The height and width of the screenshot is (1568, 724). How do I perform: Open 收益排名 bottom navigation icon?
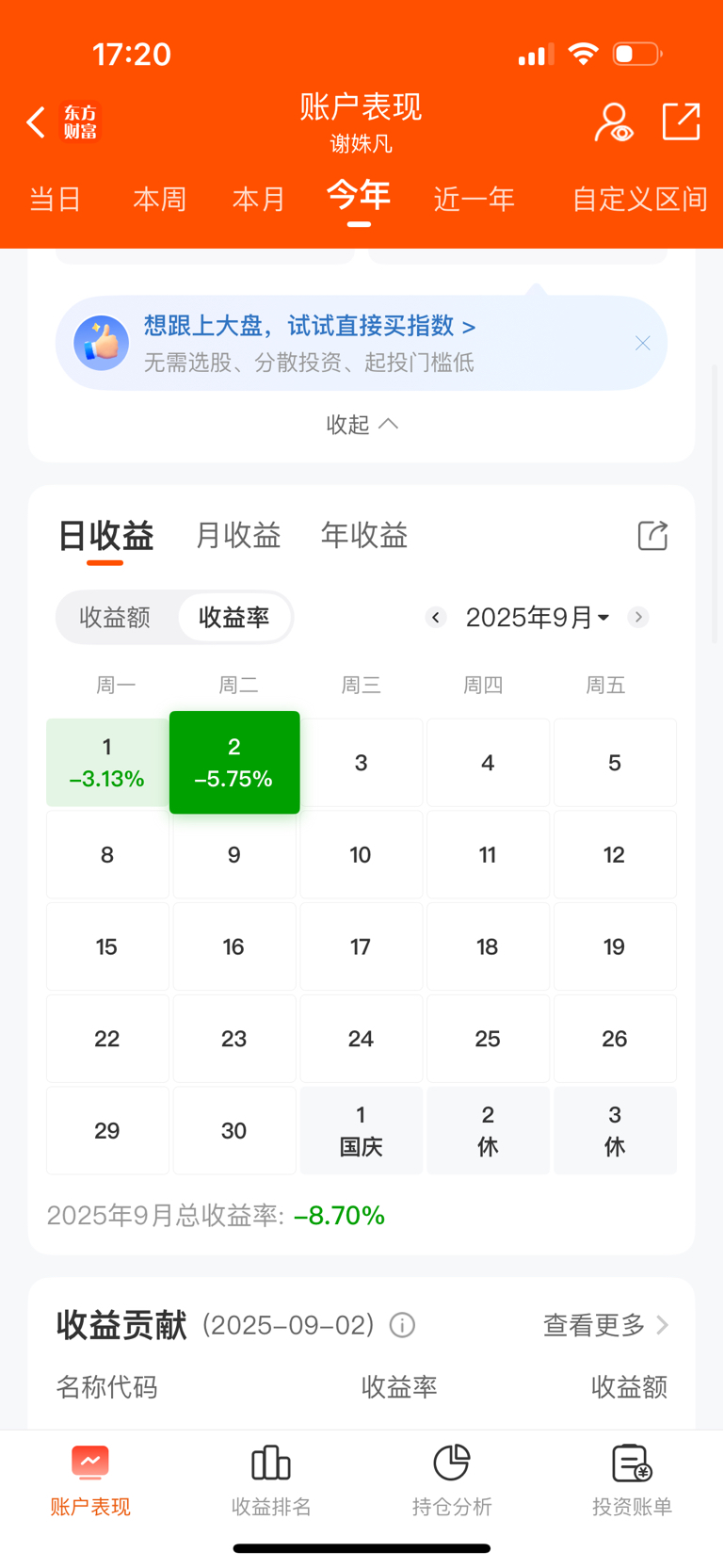271,1463
